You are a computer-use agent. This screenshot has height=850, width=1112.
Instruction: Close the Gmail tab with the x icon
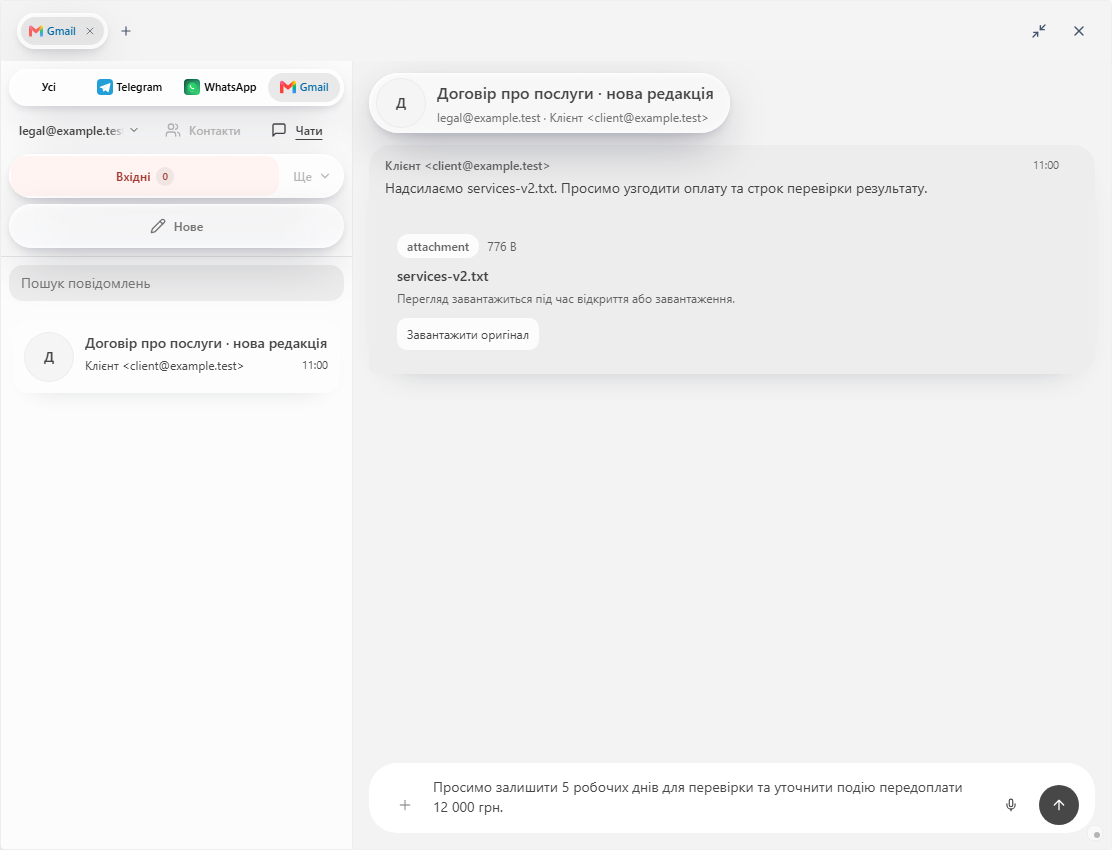click(90, 31)
